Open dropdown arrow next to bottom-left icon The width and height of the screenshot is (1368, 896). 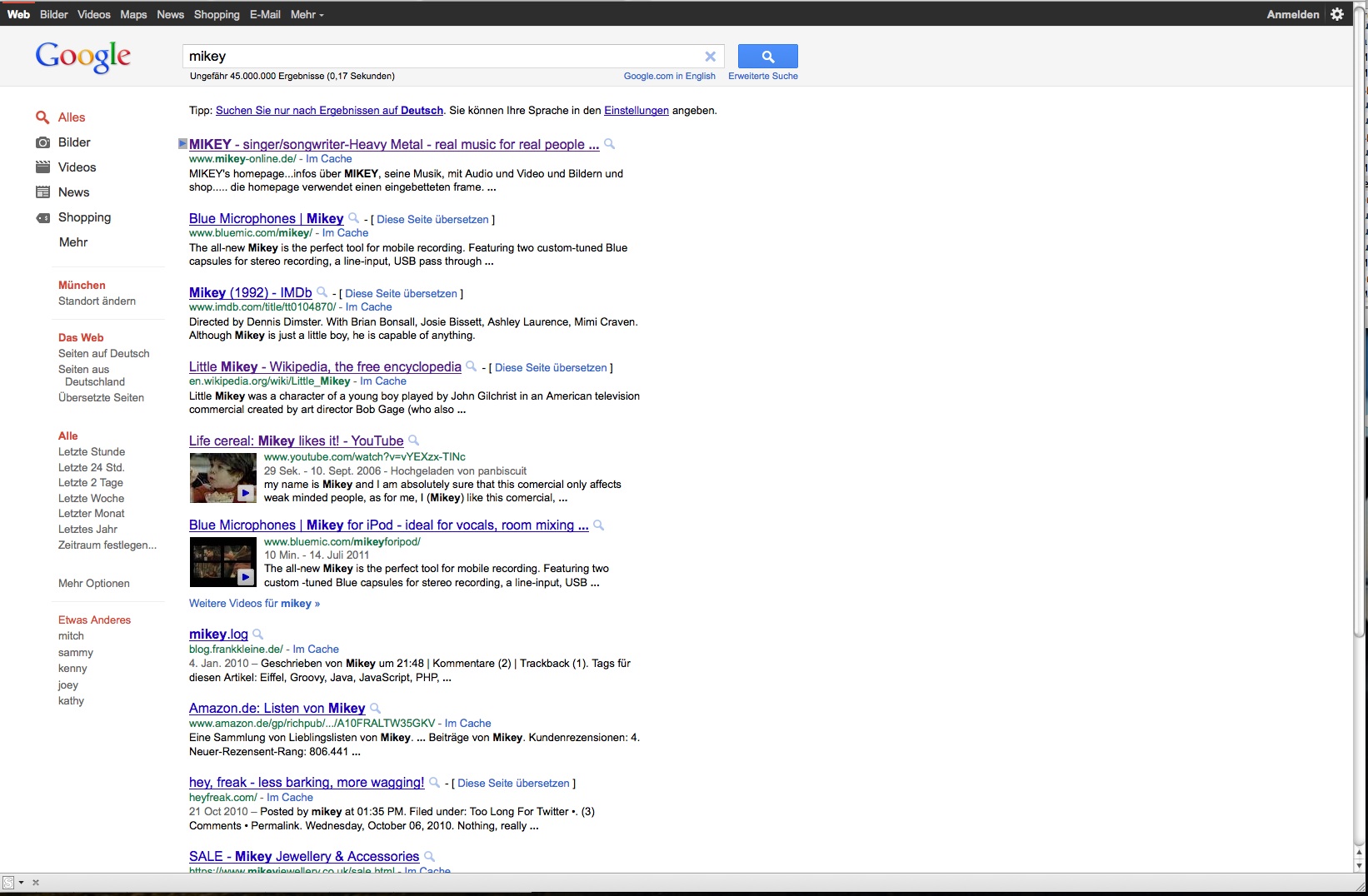(x=21, y=883)
